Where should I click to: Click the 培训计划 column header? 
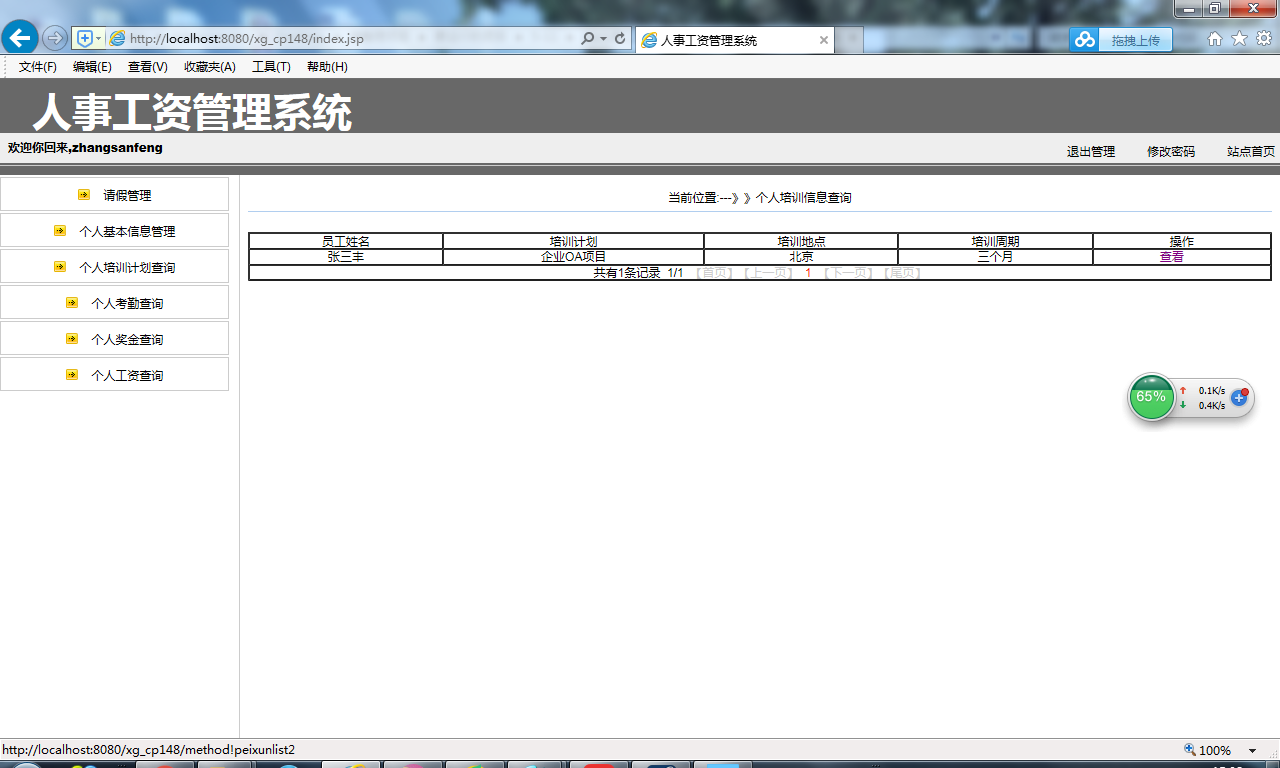point(573,242)
